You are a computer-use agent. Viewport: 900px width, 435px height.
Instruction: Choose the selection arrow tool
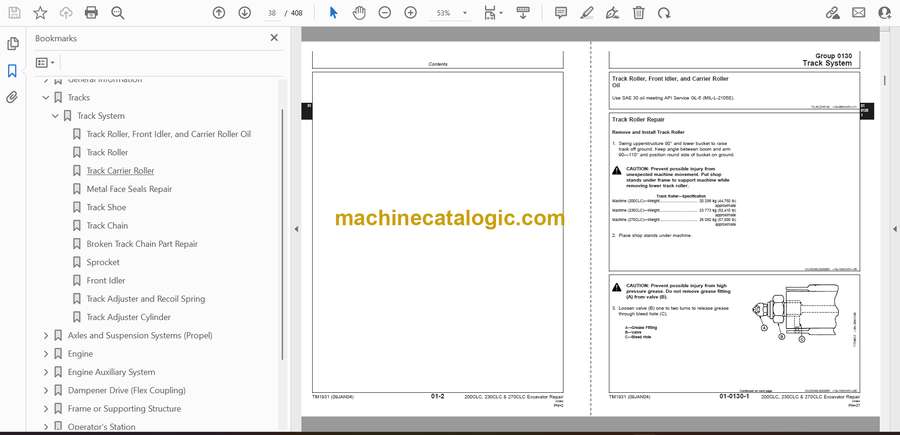click(333, 13)
